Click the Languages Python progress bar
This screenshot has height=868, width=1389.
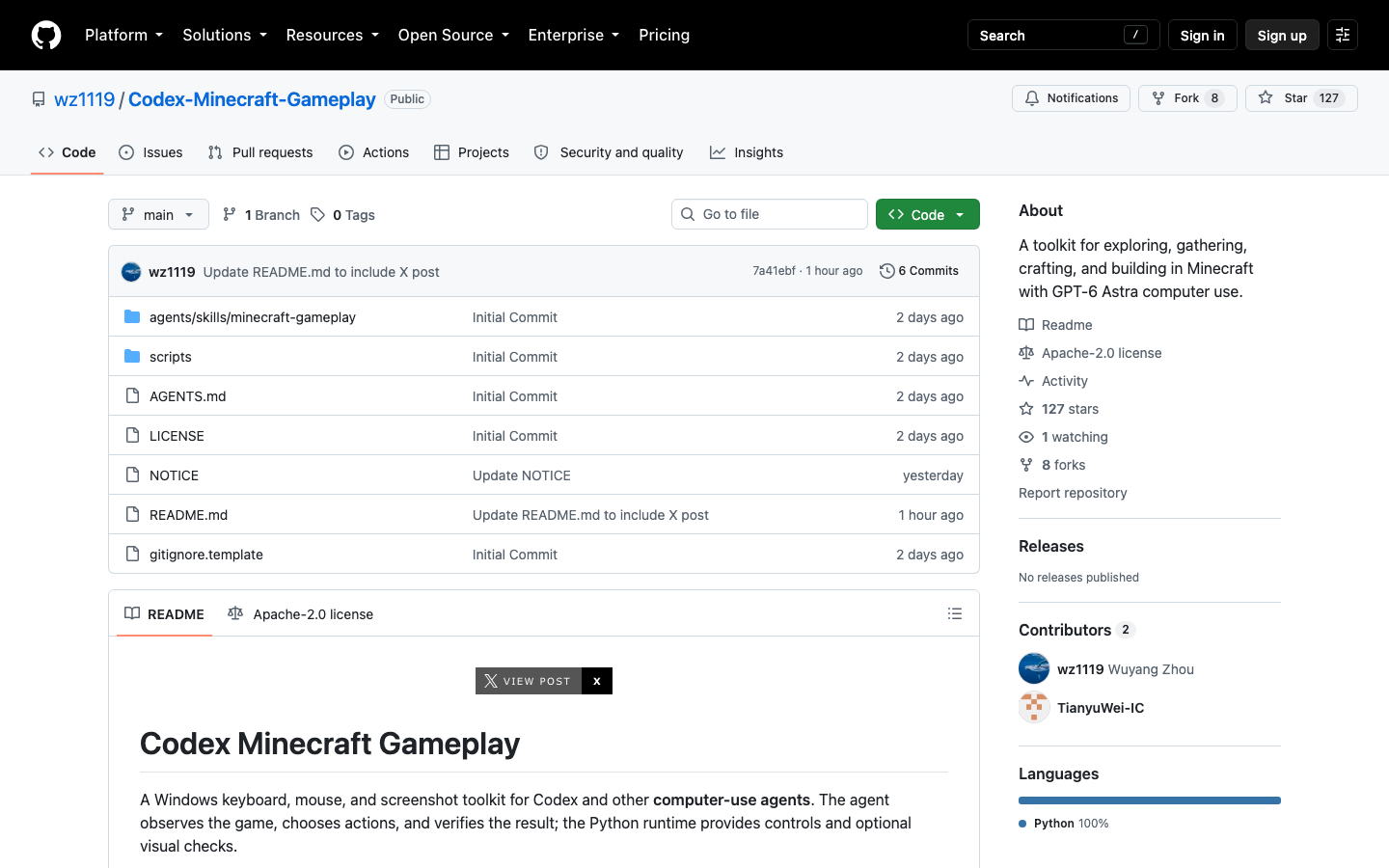coord(1150,800)
